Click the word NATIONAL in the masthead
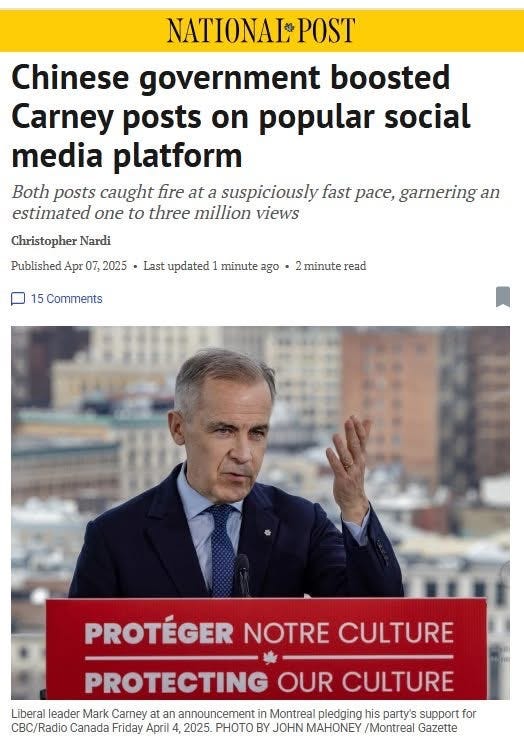This screenshot has height=750, width=524. tap(226, 30)
